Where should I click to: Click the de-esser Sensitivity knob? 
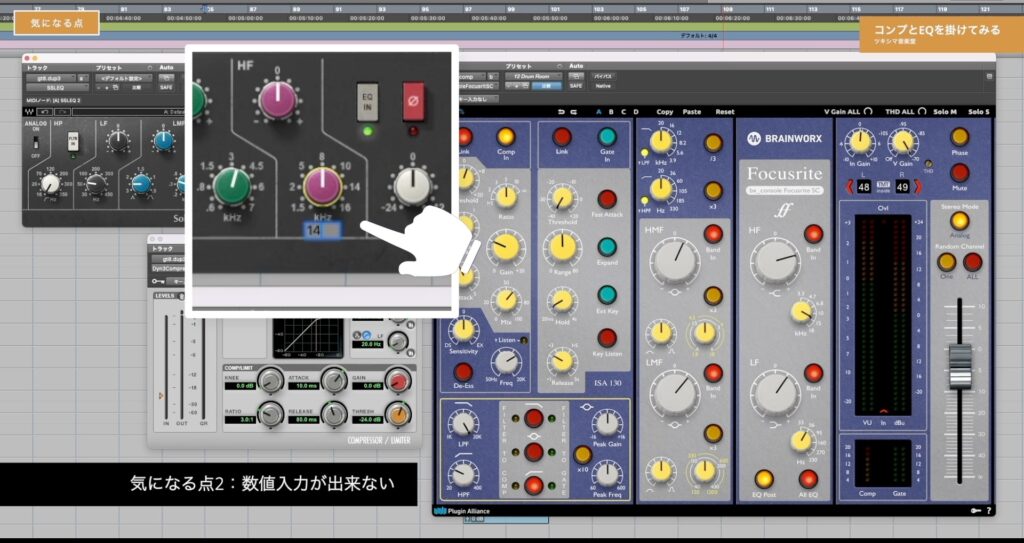[x=463, y=330]
